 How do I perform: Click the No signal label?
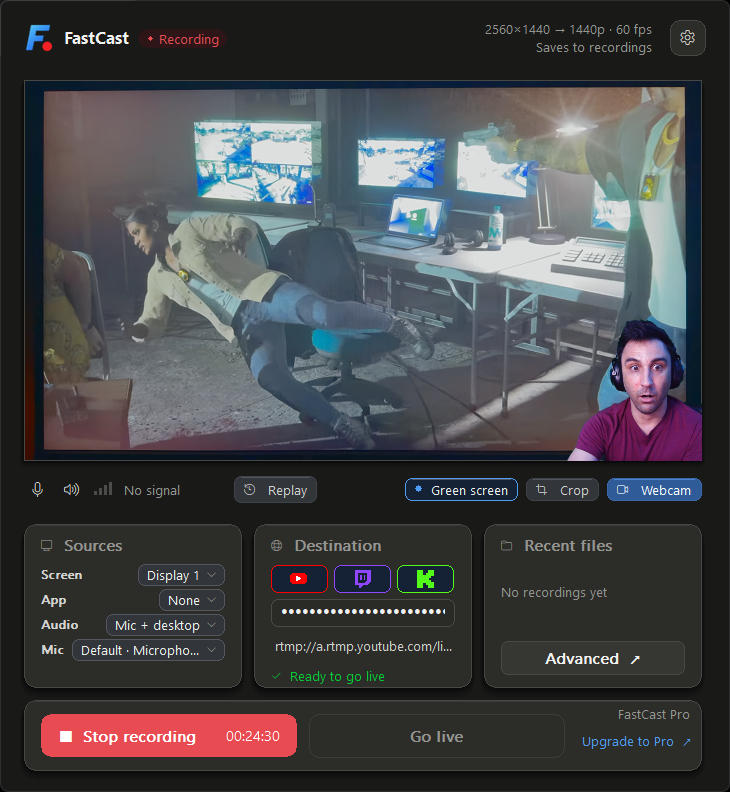click(152, 490)
